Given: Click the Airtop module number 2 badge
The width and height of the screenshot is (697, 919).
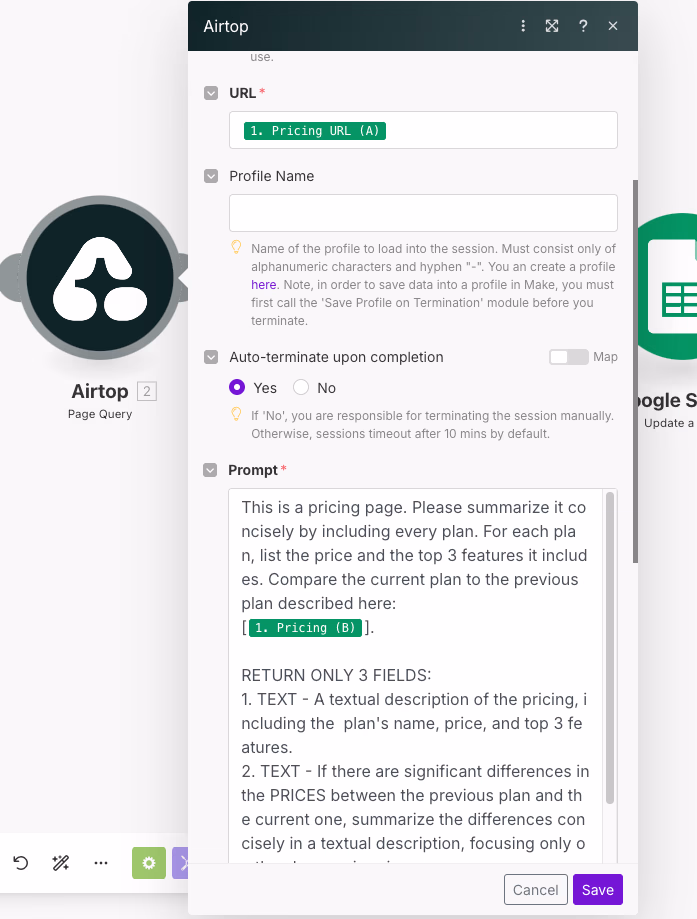Looking at the screenshot, I should (x=147, y=391).
